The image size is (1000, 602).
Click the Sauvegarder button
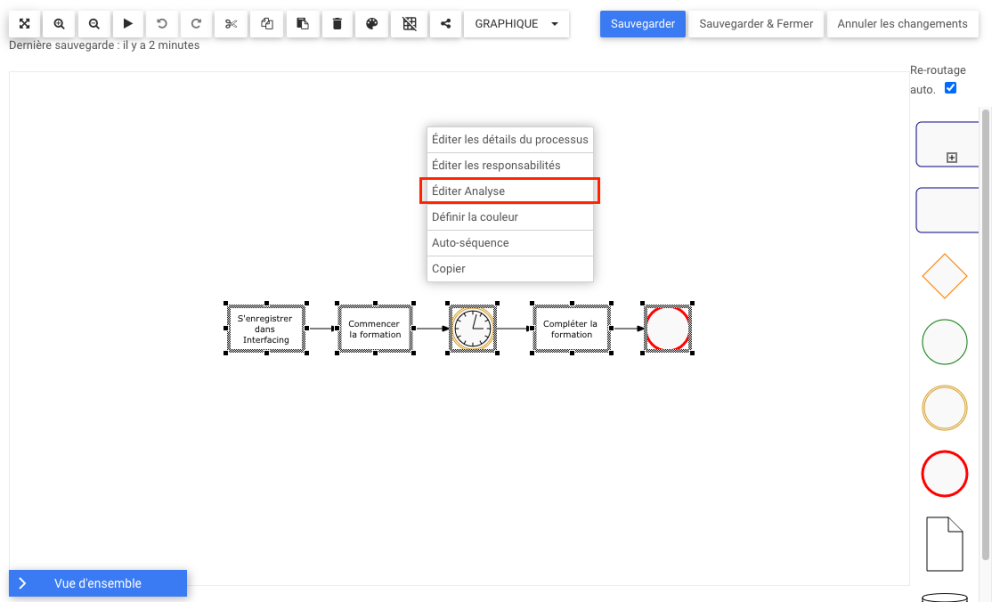click(643, 24)
